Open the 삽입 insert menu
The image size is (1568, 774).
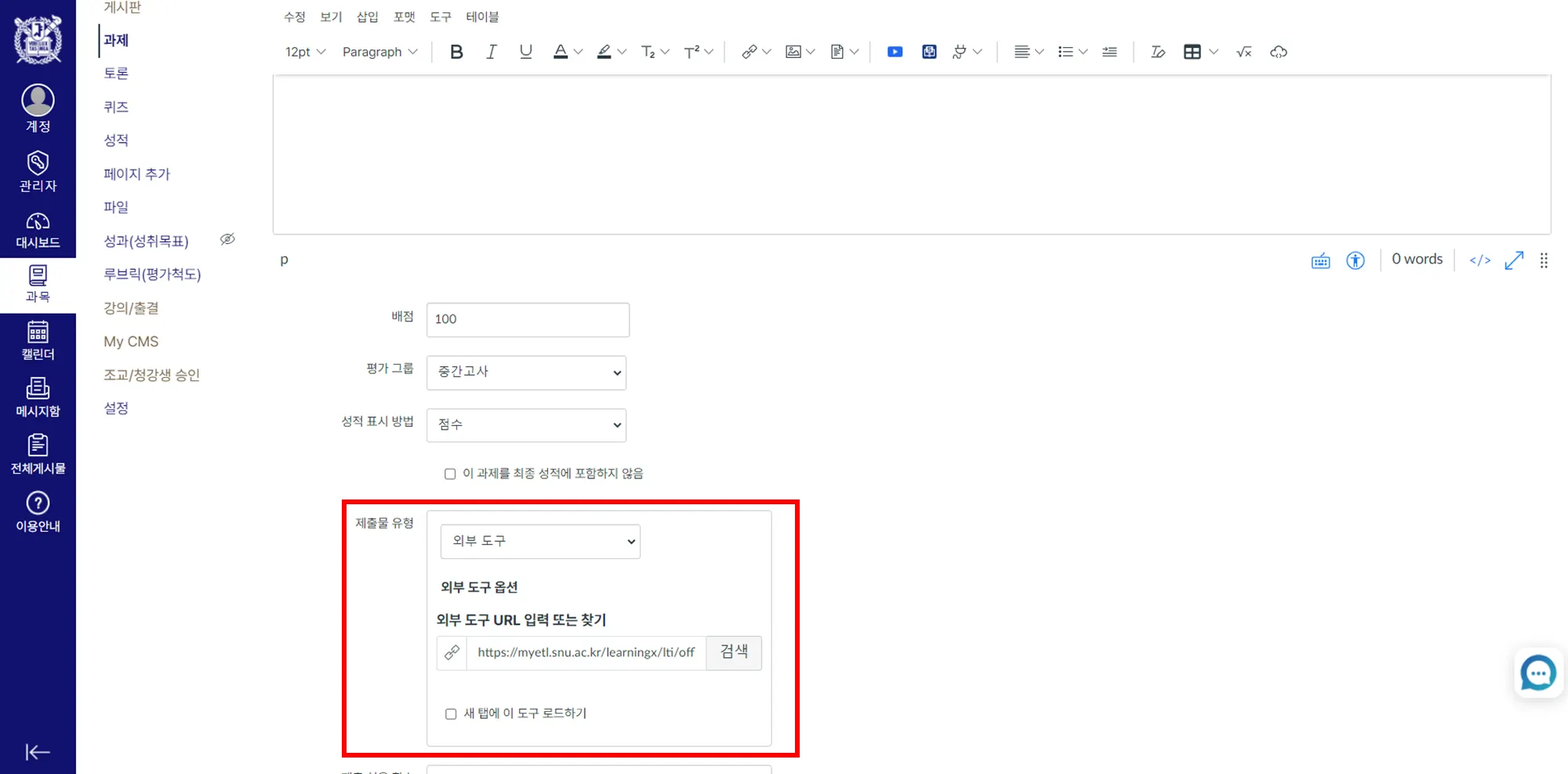(x=368, y=16)
